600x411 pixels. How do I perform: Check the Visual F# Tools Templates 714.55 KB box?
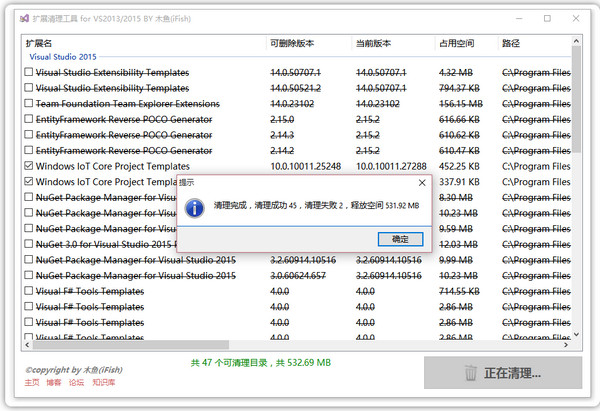(x=29, y=291)
